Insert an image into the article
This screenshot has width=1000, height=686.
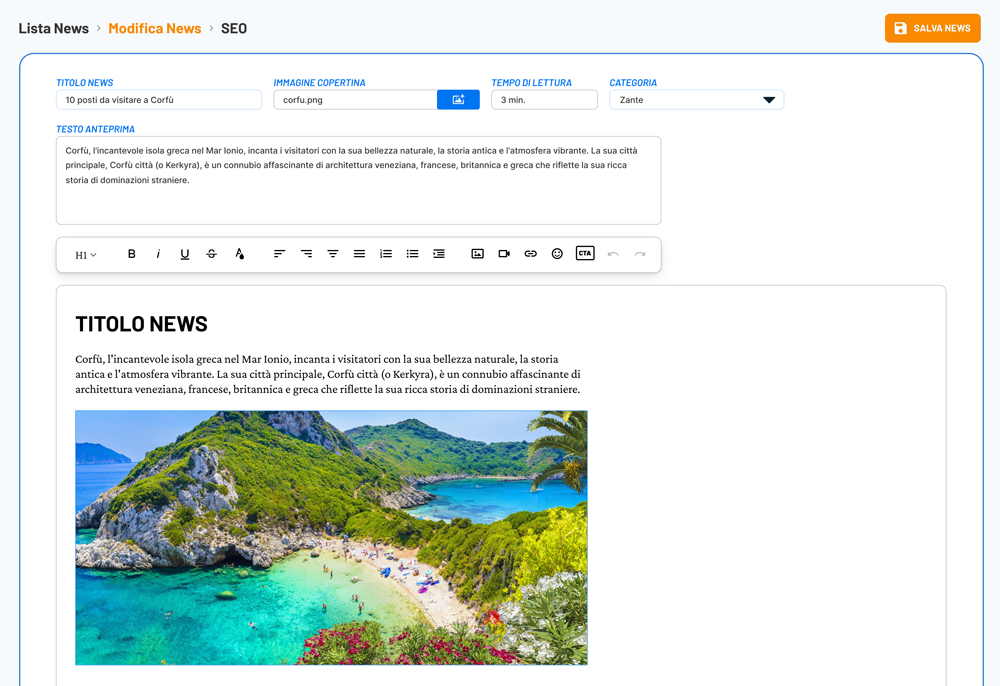pos(477,254)
